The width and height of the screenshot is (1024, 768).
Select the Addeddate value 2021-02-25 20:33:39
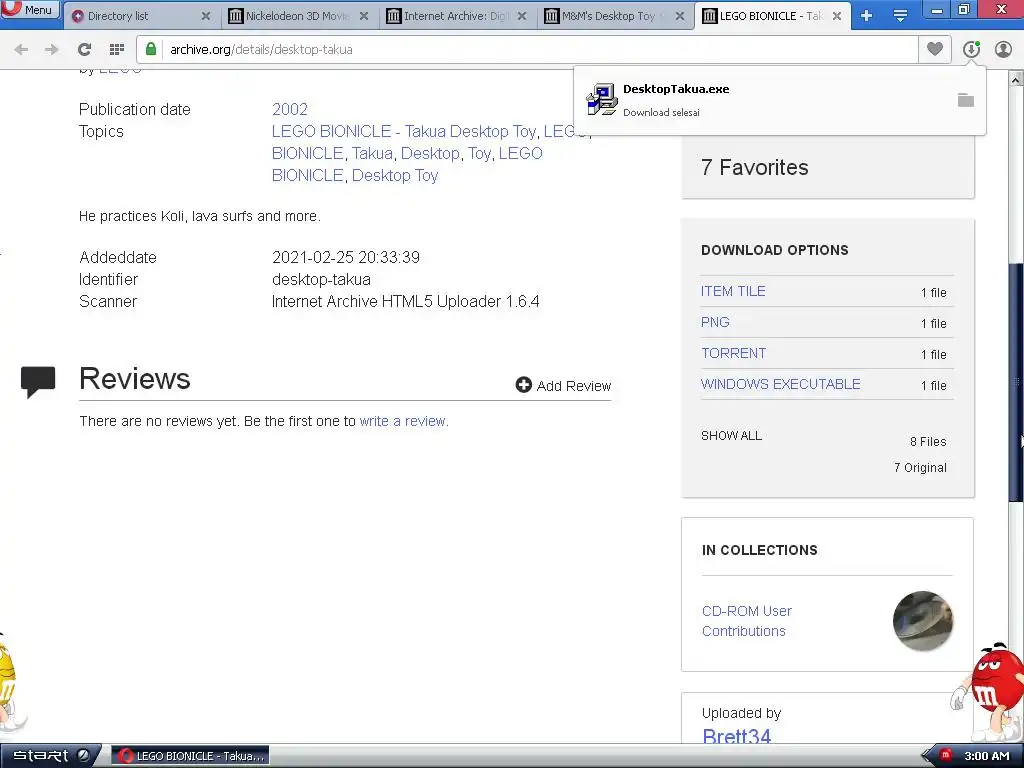345,257
